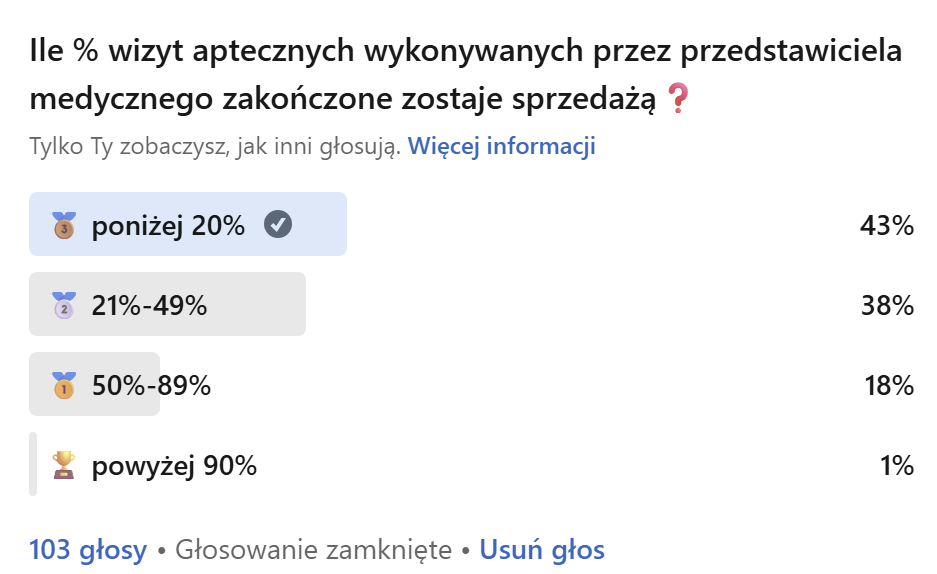
Task: Select the 21%-49% option label
Action: (x=149, y=306)
